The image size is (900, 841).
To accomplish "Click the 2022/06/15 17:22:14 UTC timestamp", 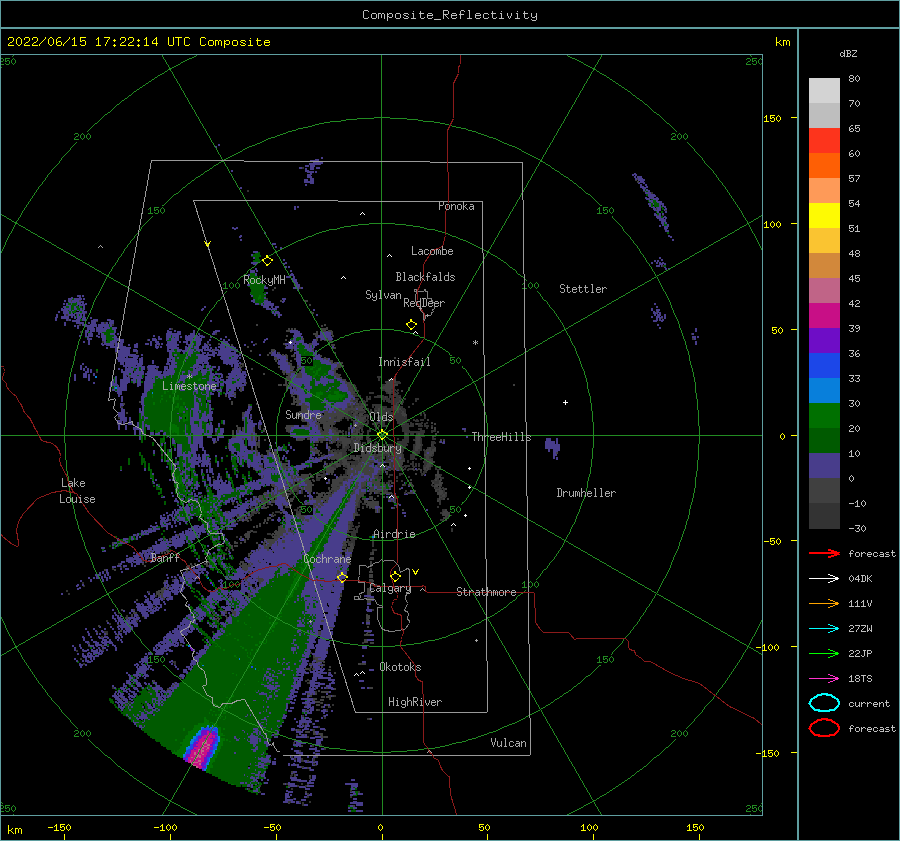I will (x=138, y=42).
